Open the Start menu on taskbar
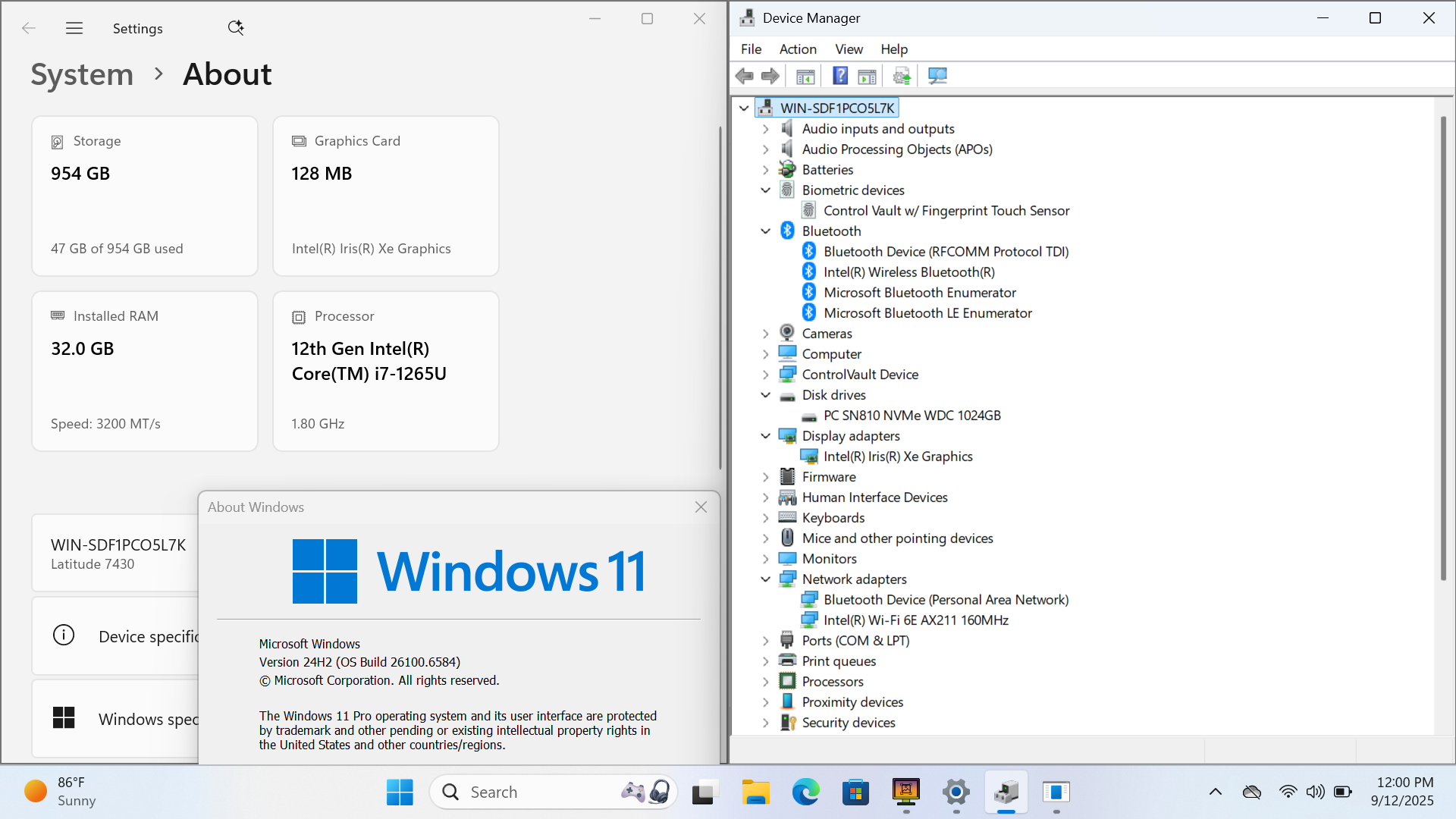 pos(400,792)
